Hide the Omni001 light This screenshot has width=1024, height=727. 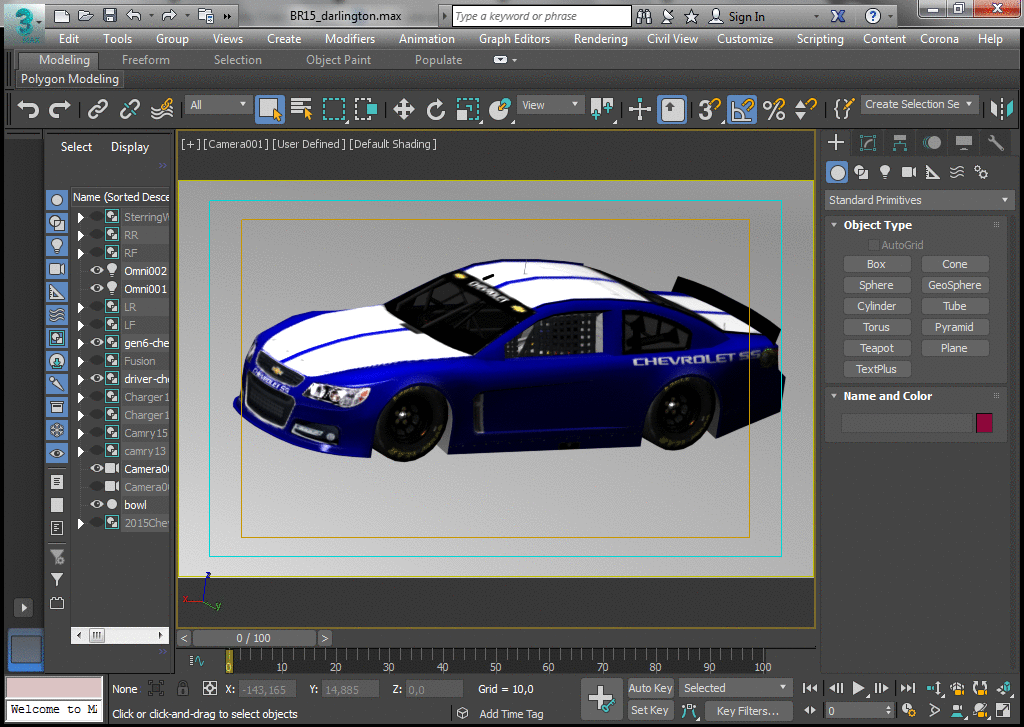97,288
